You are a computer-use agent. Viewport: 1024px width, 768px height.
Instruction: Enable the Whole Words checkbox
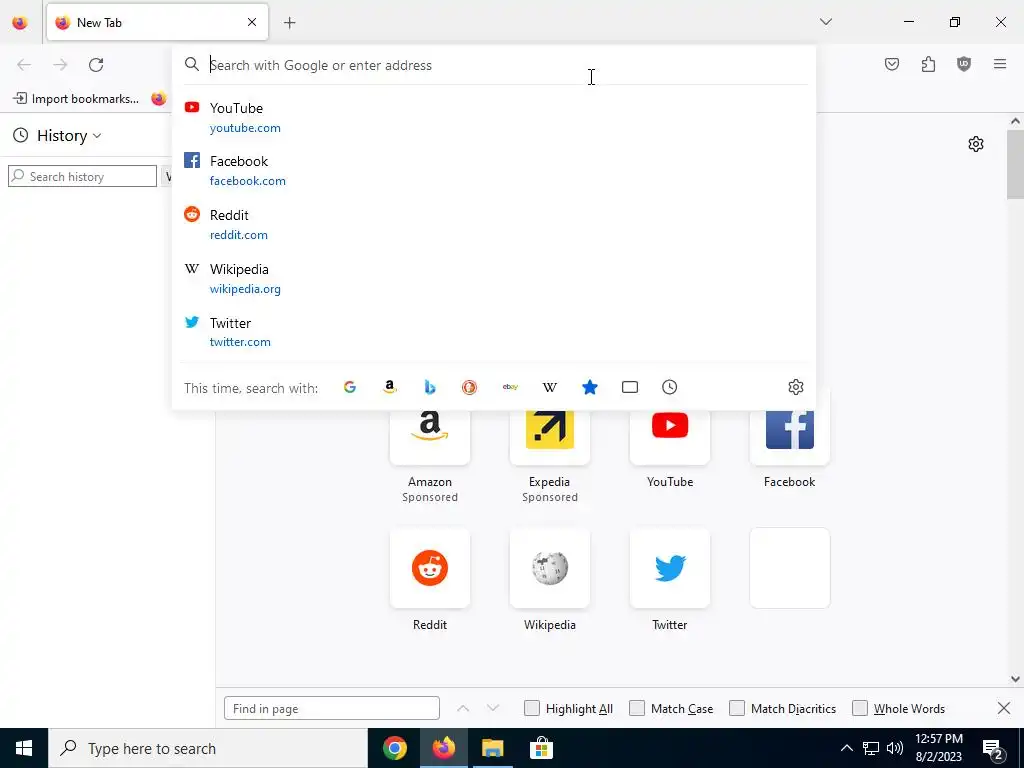(860, 709)
